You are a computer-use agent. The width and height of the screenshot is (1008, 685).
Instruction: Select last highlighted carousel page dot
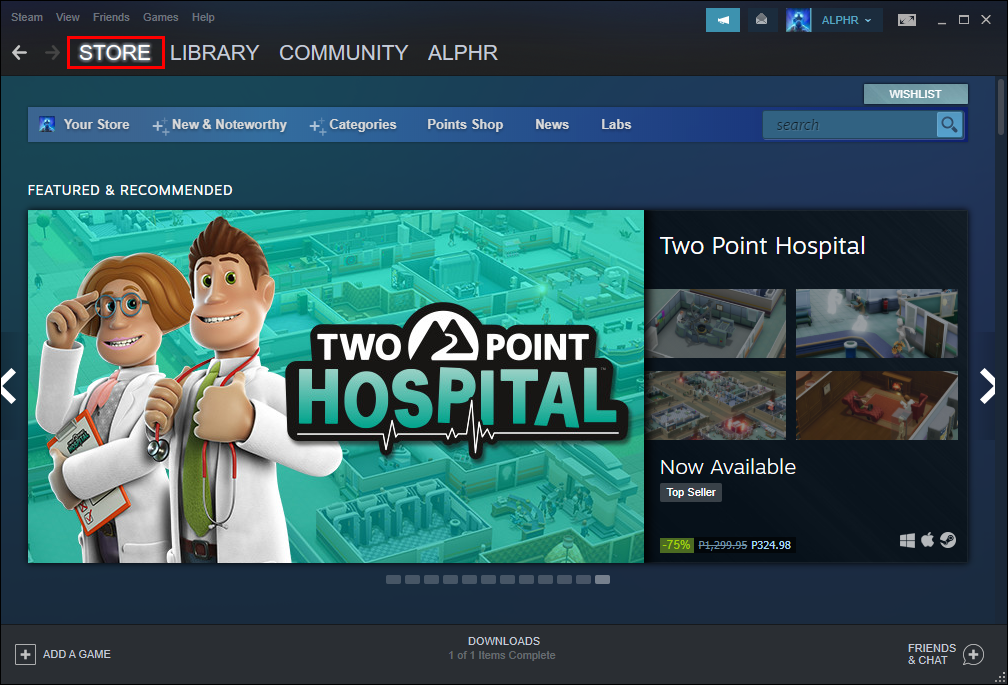602,580
